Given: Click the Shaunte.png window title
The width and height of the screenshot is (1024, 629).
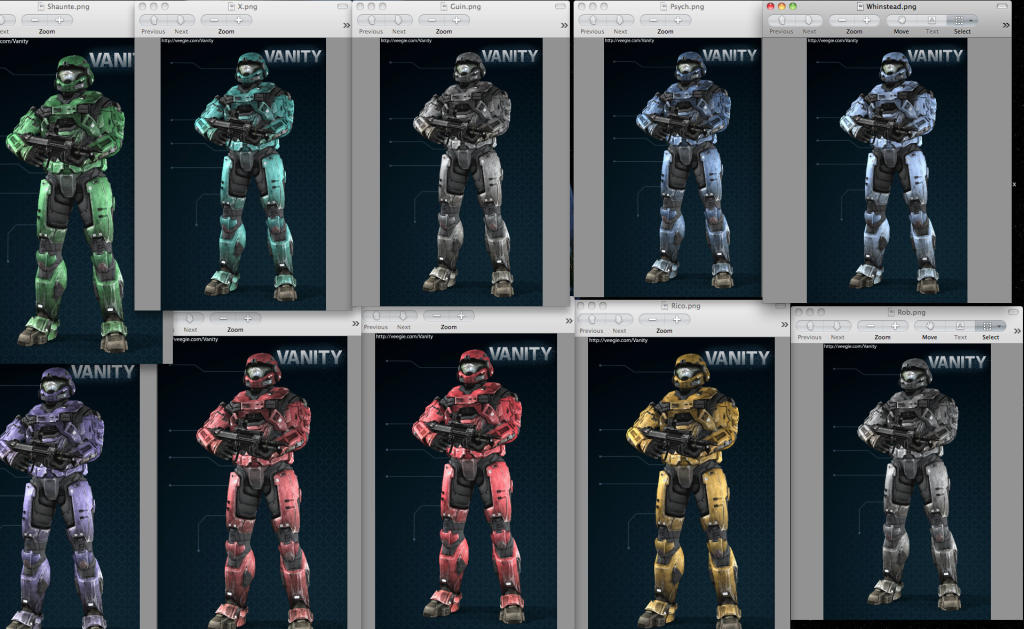Looking at the screenshot, I should point(68,7).
